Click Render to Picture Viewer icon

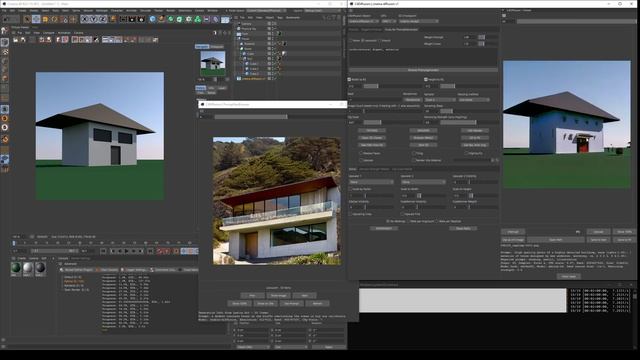tap(132, 19)
